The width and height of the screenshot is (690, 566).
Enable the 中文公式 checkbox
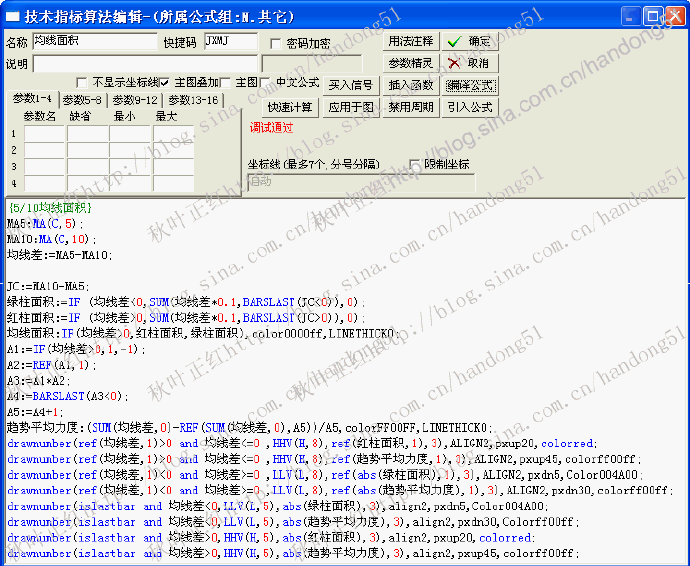pyautogui.click(x=265, y=82)
